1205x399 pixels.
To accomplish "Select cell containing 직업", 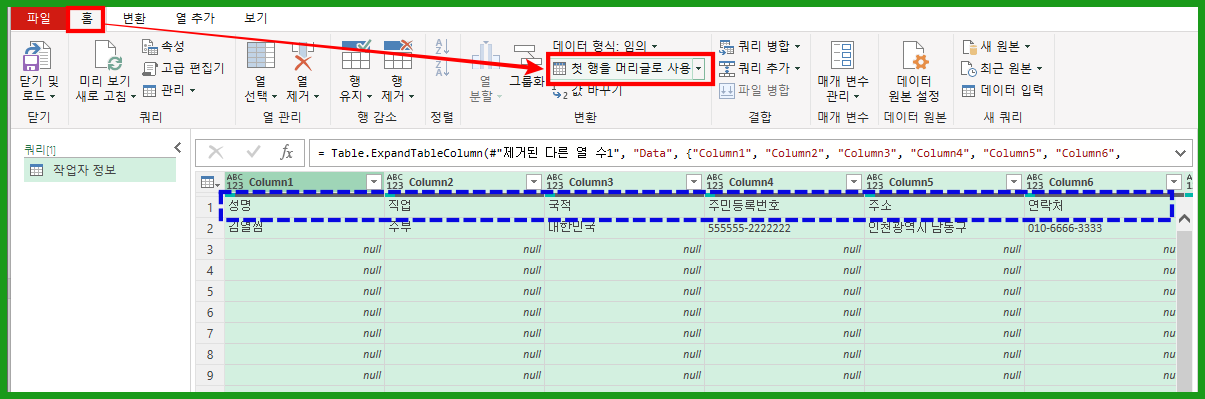I will tap(464, 206).
